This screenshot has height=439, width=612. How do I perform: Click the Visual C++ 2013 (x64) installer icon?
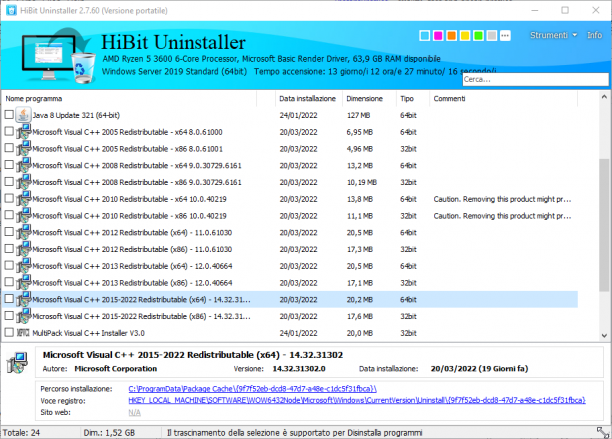pos(23,266)
